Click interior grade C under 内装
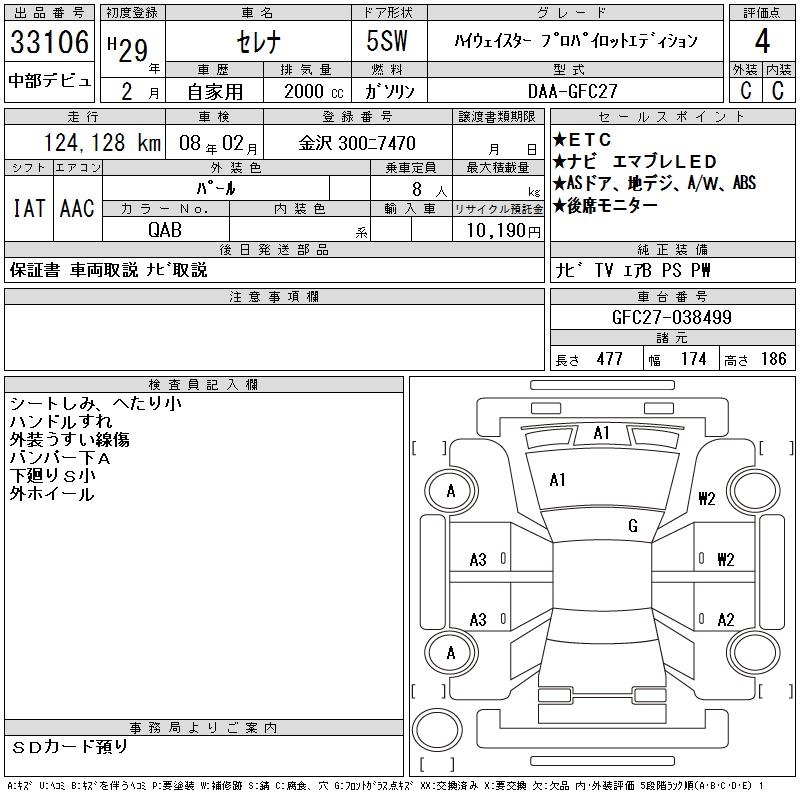 [778, 90]
